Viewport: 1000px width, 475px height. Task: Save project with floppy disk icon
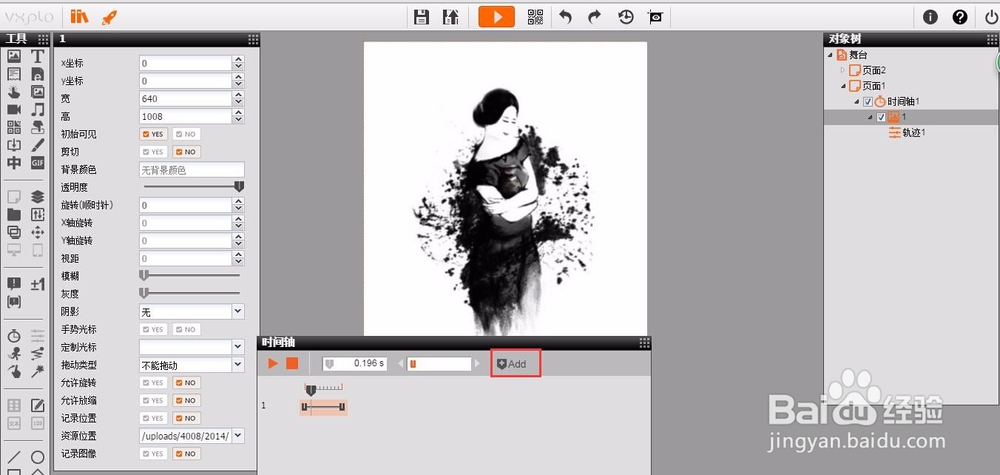pyautogui.click(x=421, y=17)
